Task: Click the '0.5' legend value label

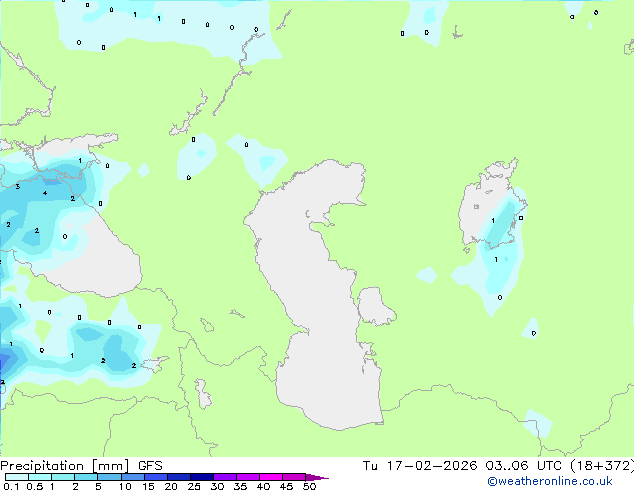Action: (35, 486)
